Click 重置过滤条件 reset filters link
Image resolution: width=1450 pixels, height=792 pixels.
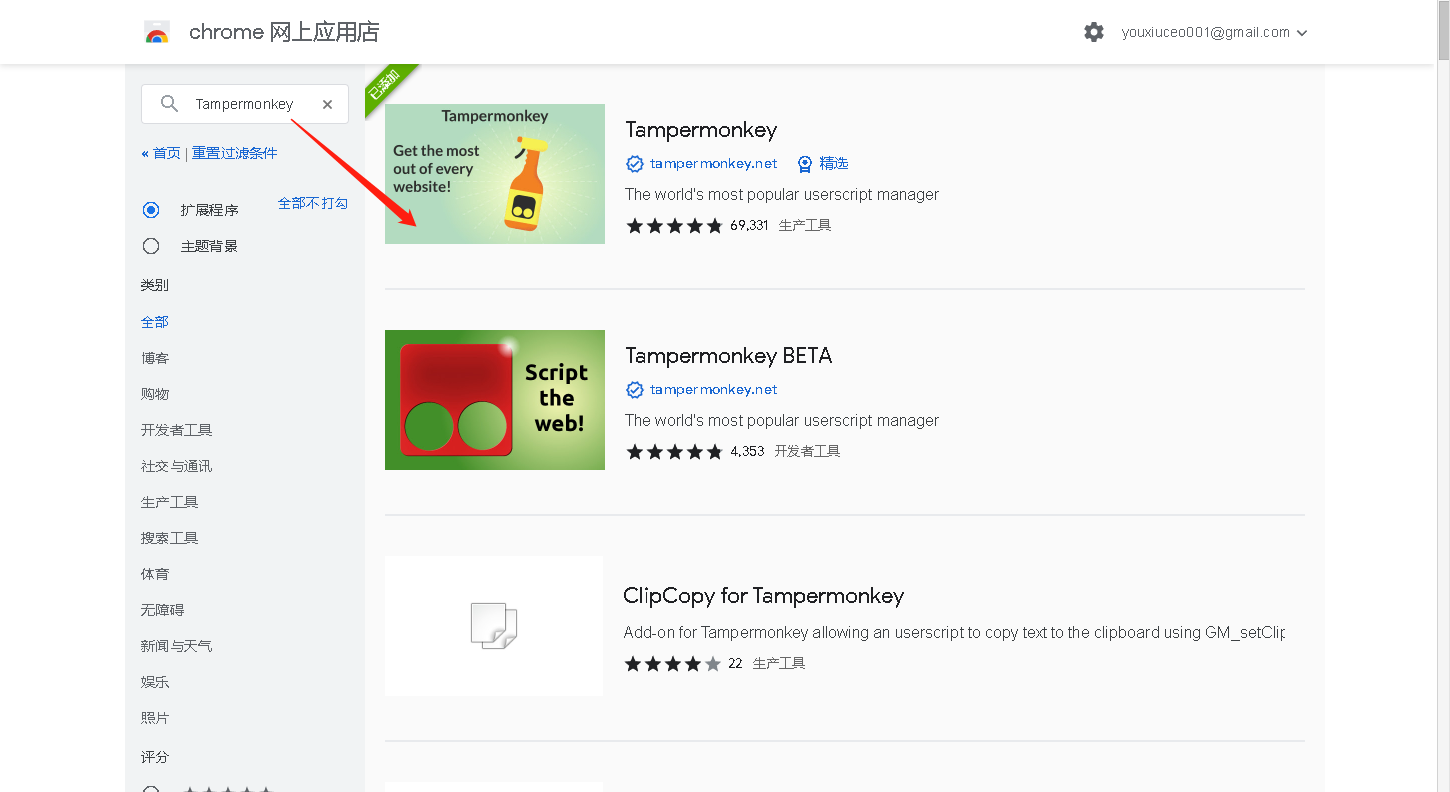pyautogui.click(x=235, y=153)
